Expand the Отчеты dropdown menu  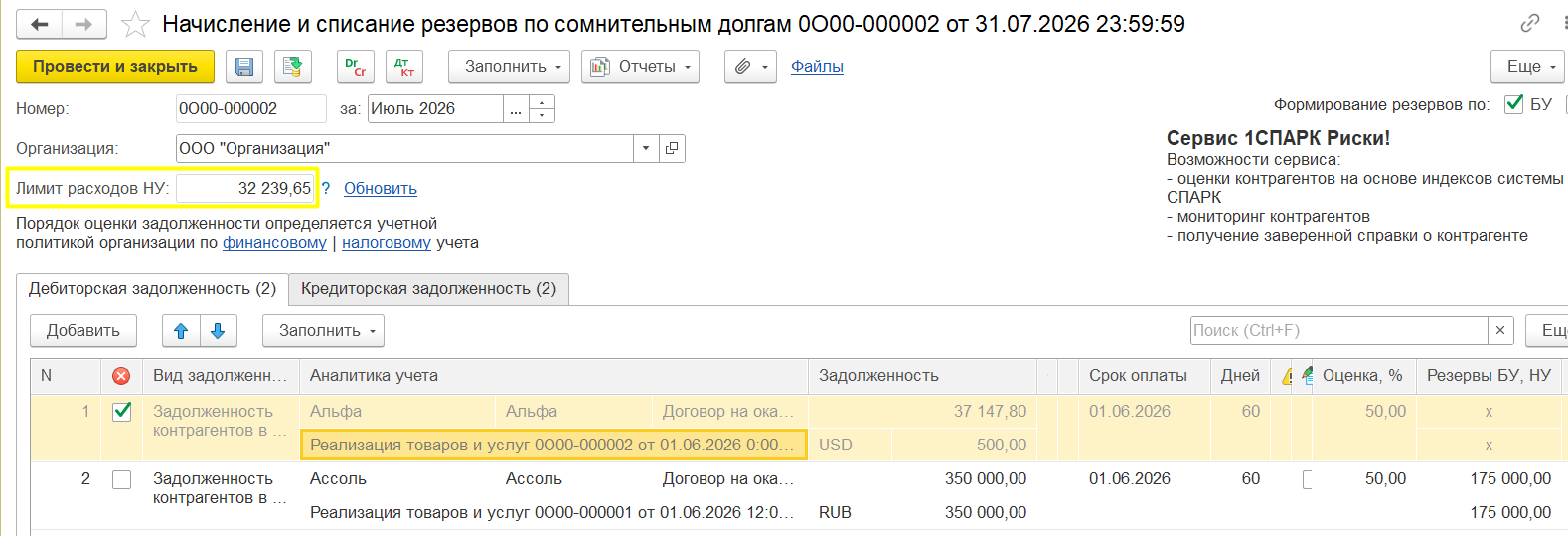(x=640, y=67)
